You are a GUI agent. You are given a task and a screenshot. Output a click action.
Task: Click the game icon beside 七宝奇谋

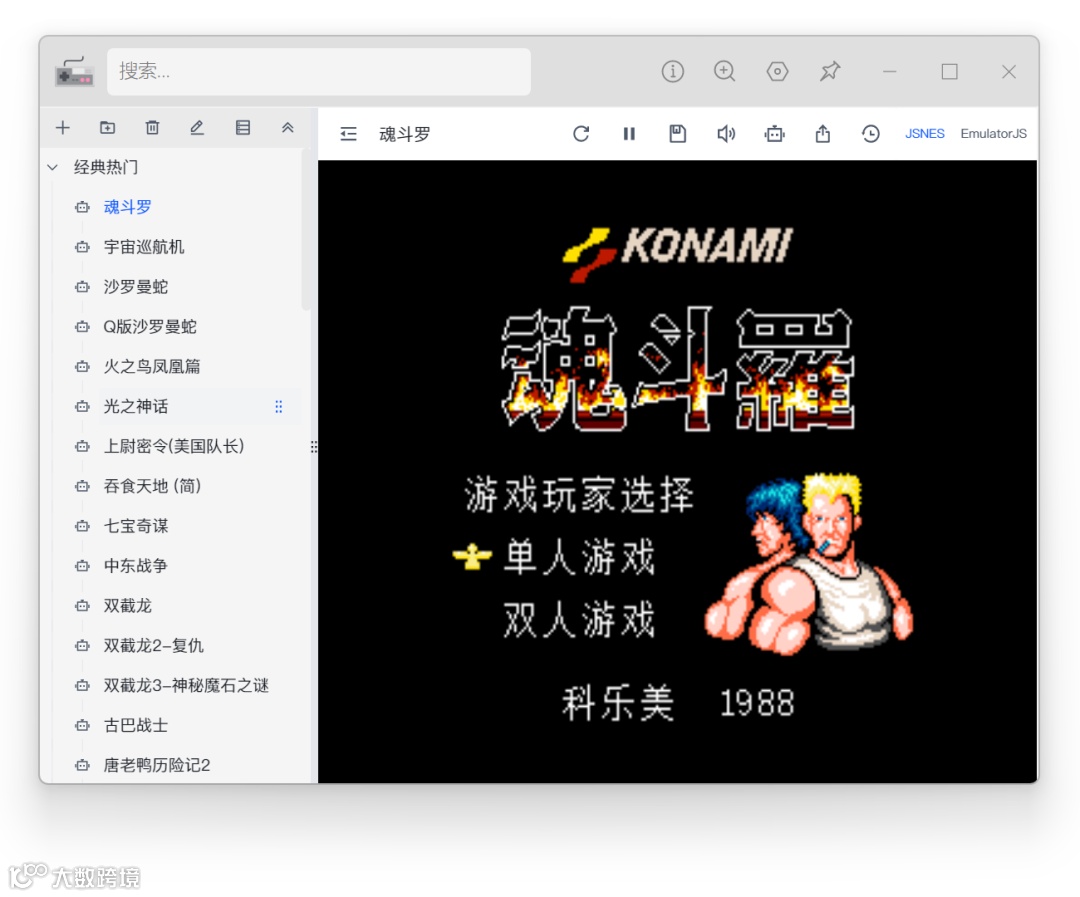[x=83, y=526]
